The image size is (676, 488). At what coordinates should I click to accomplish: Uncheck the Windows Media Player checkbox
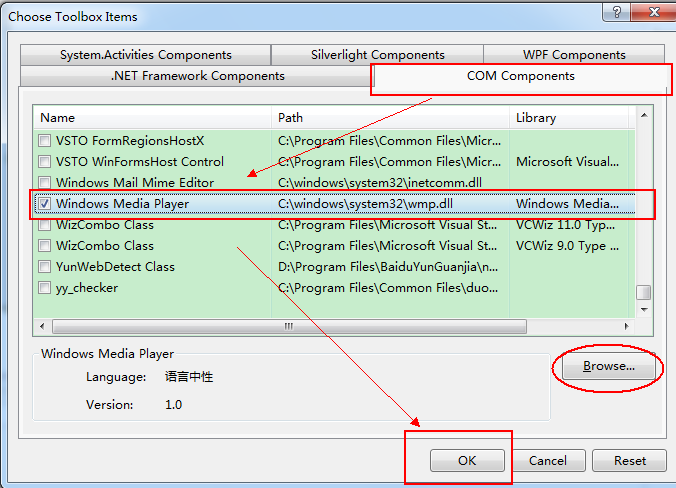pos(44,203)
